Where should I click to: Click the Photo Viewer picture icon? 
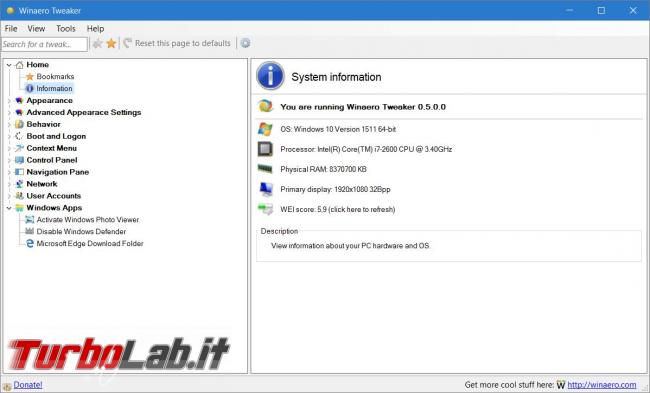(x=29, y=219)
